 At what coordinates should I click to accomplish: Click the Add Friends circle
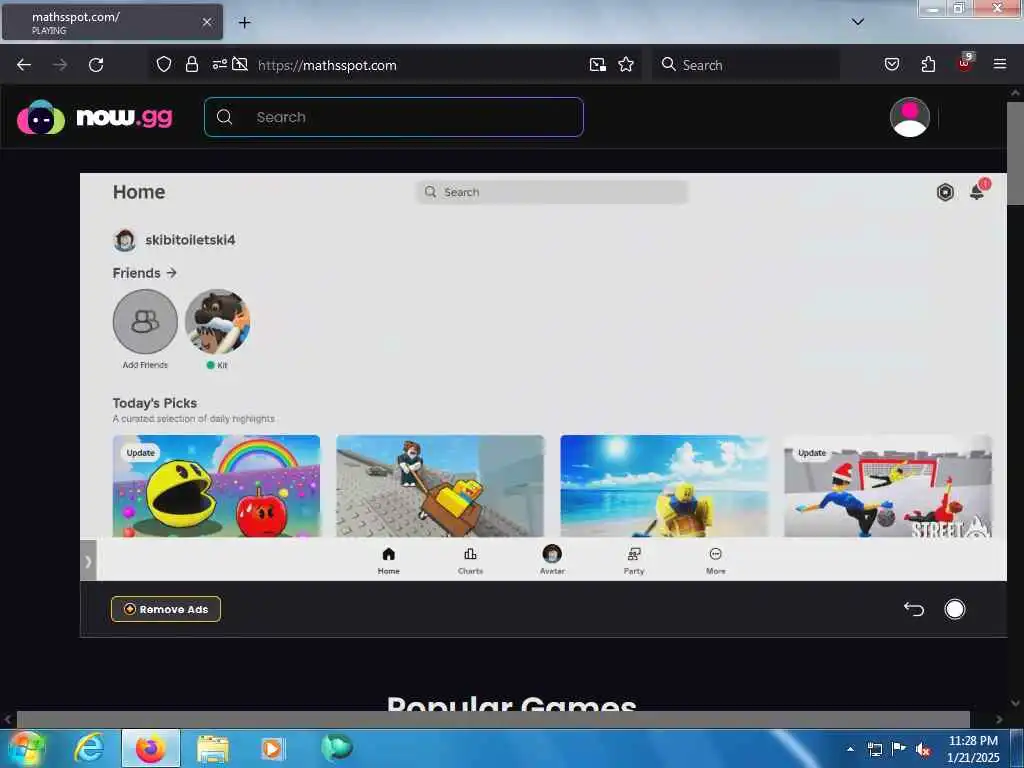point(145,322)
